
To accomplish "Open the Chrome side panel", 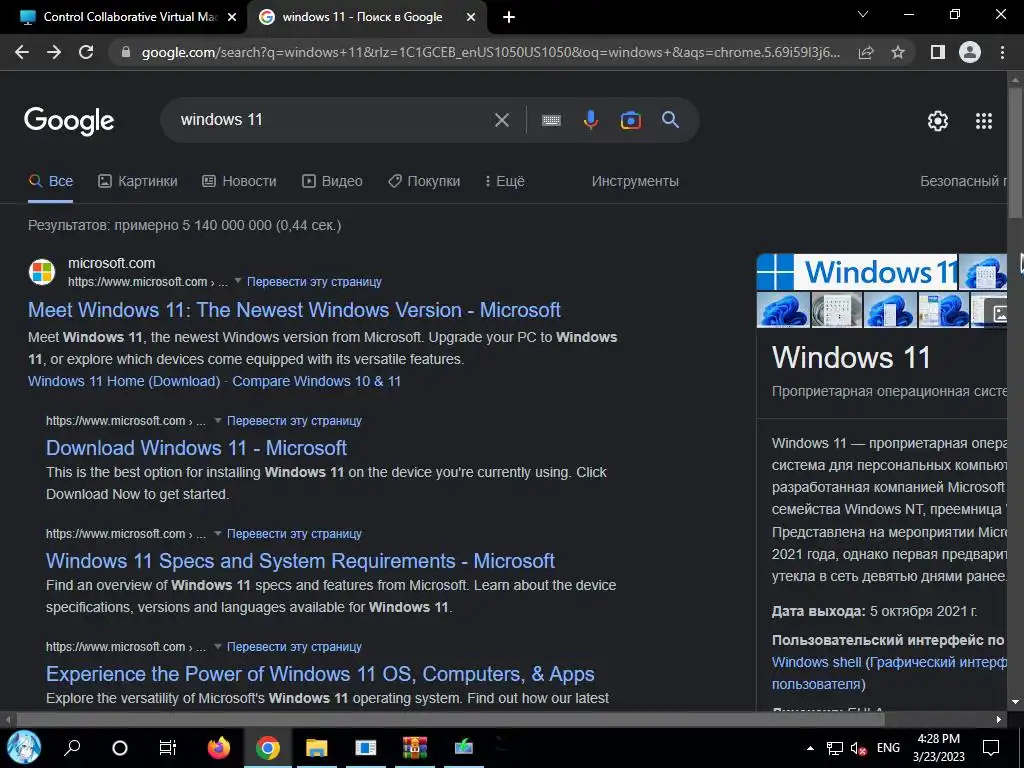I will pyautogui.click(x=938, y=52).
